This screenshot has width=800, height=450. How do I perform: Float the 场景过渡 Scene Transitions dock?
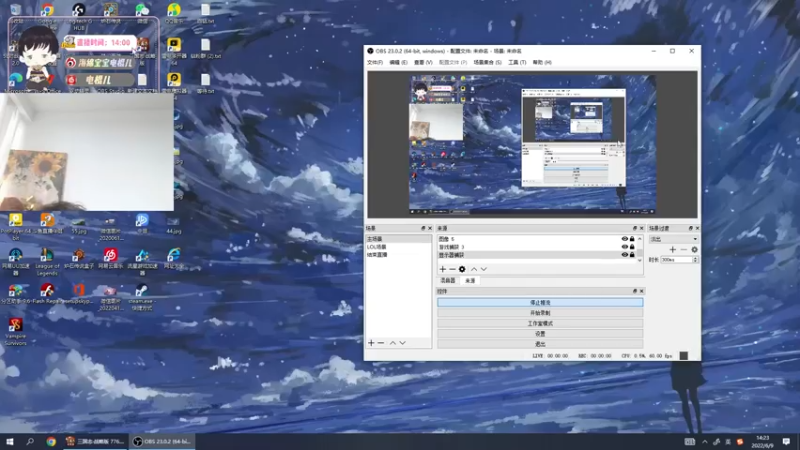click(691, 228)
